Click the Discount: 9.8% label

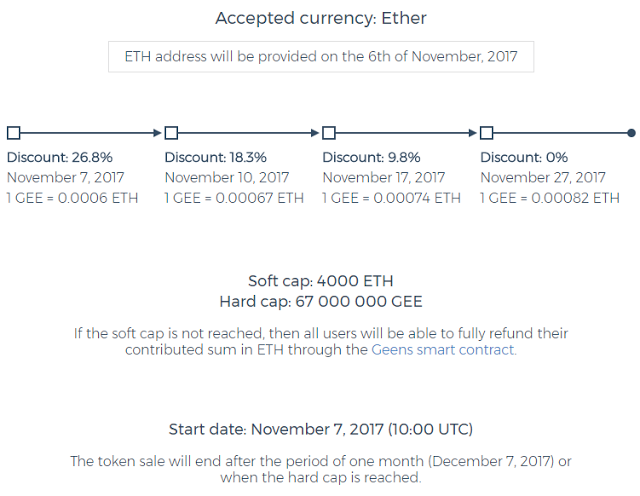371,157
